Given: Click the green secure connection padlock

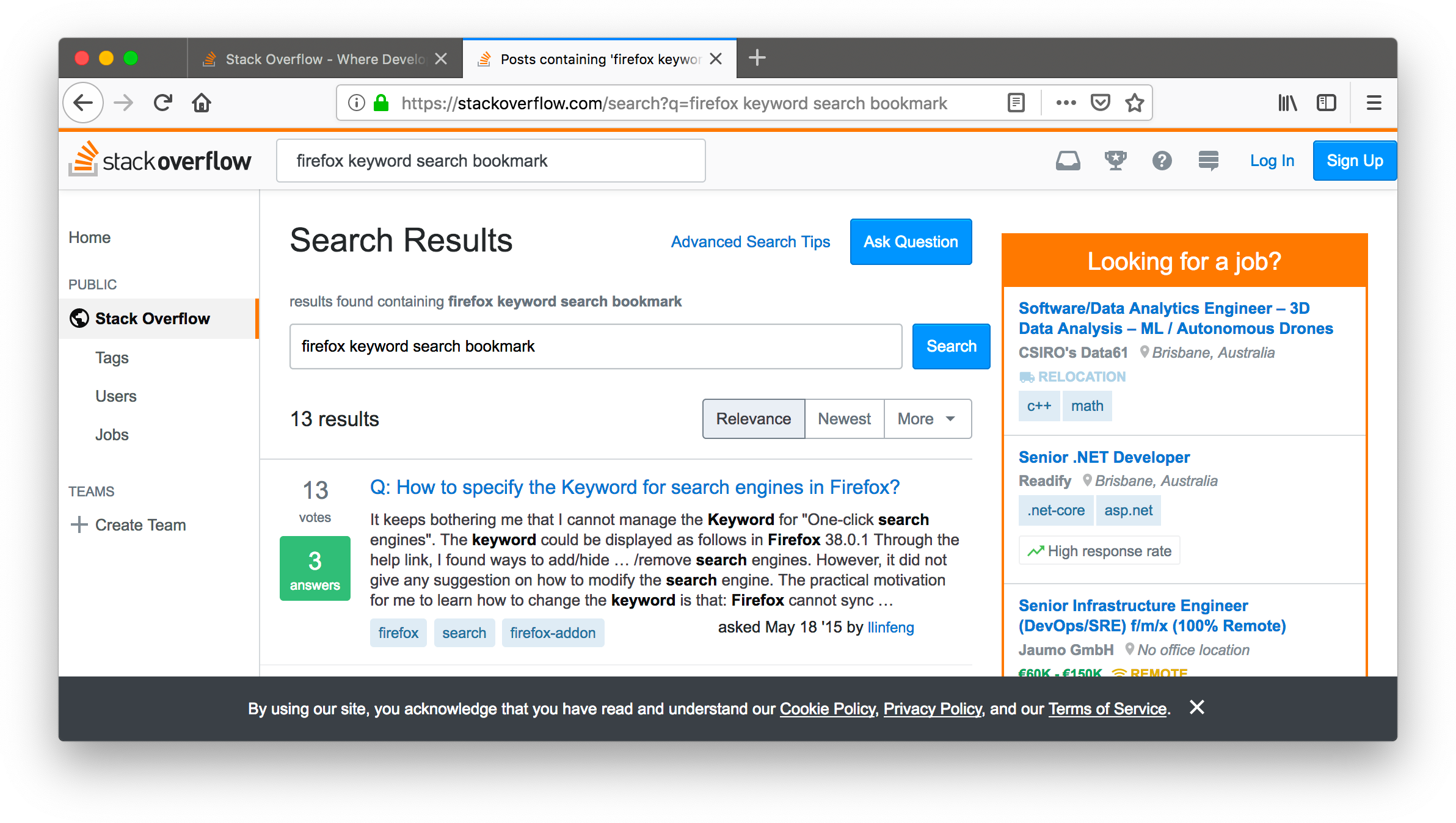Looking at the screenshot, I should (x=381, y=103).
